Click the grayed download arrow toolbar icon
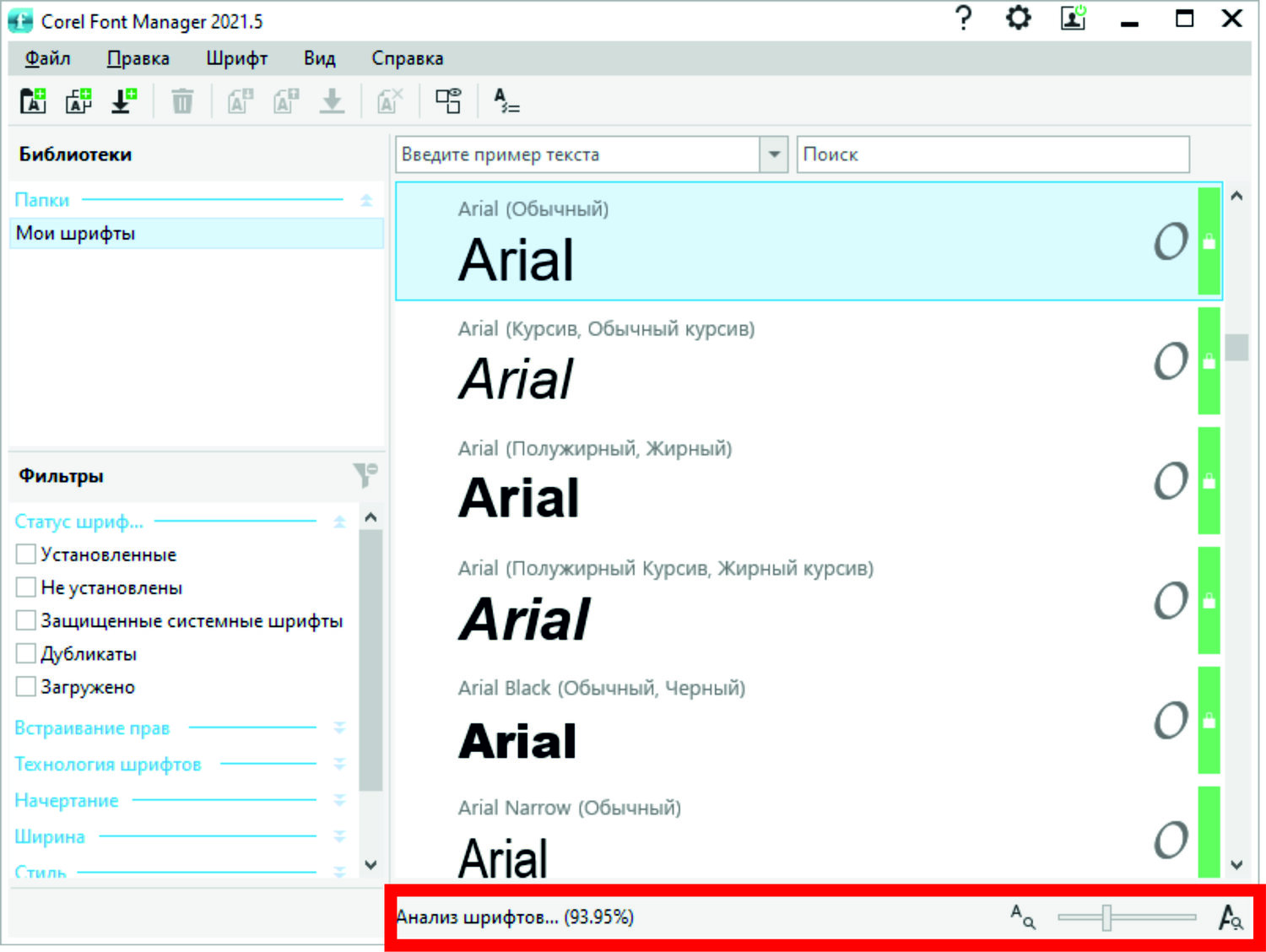Screen dimensions: 1266x952 [332, 101]
